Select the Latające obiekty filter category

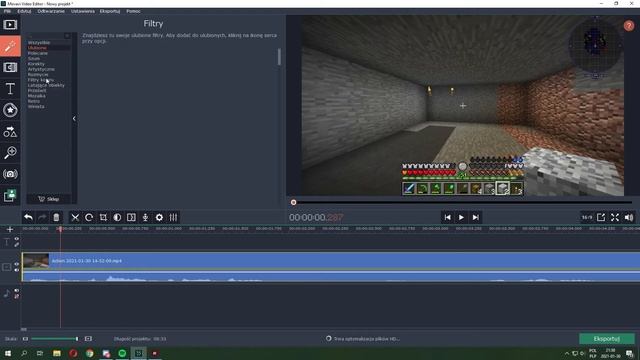(x=46, y=85)
